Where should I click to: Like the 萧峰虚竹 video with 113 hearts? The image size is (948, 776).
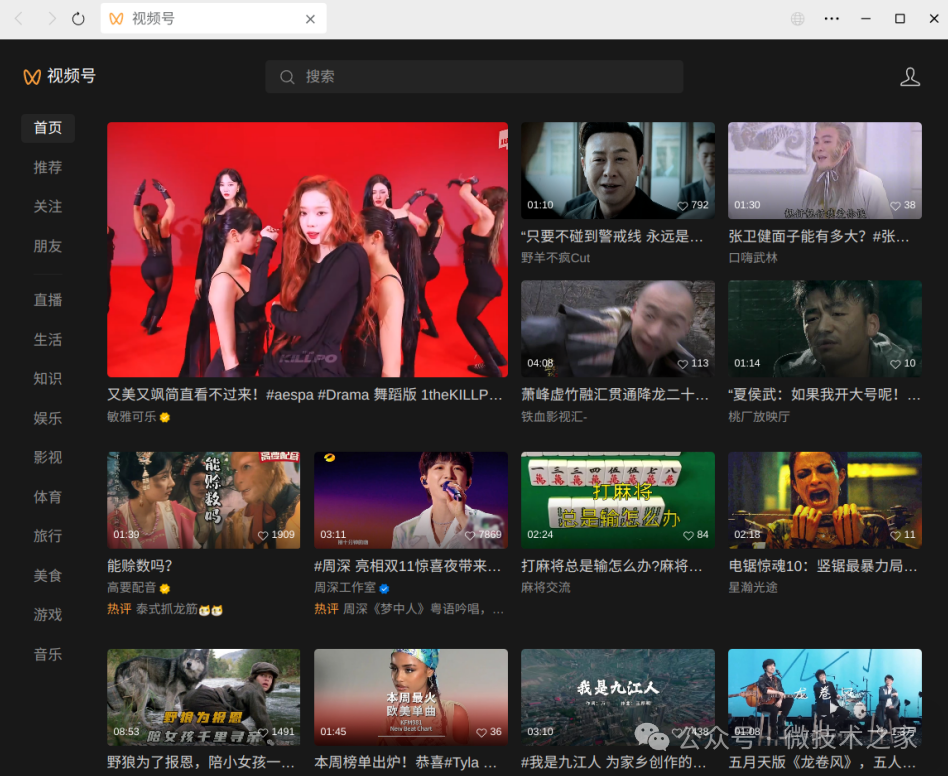coord(683,364)
